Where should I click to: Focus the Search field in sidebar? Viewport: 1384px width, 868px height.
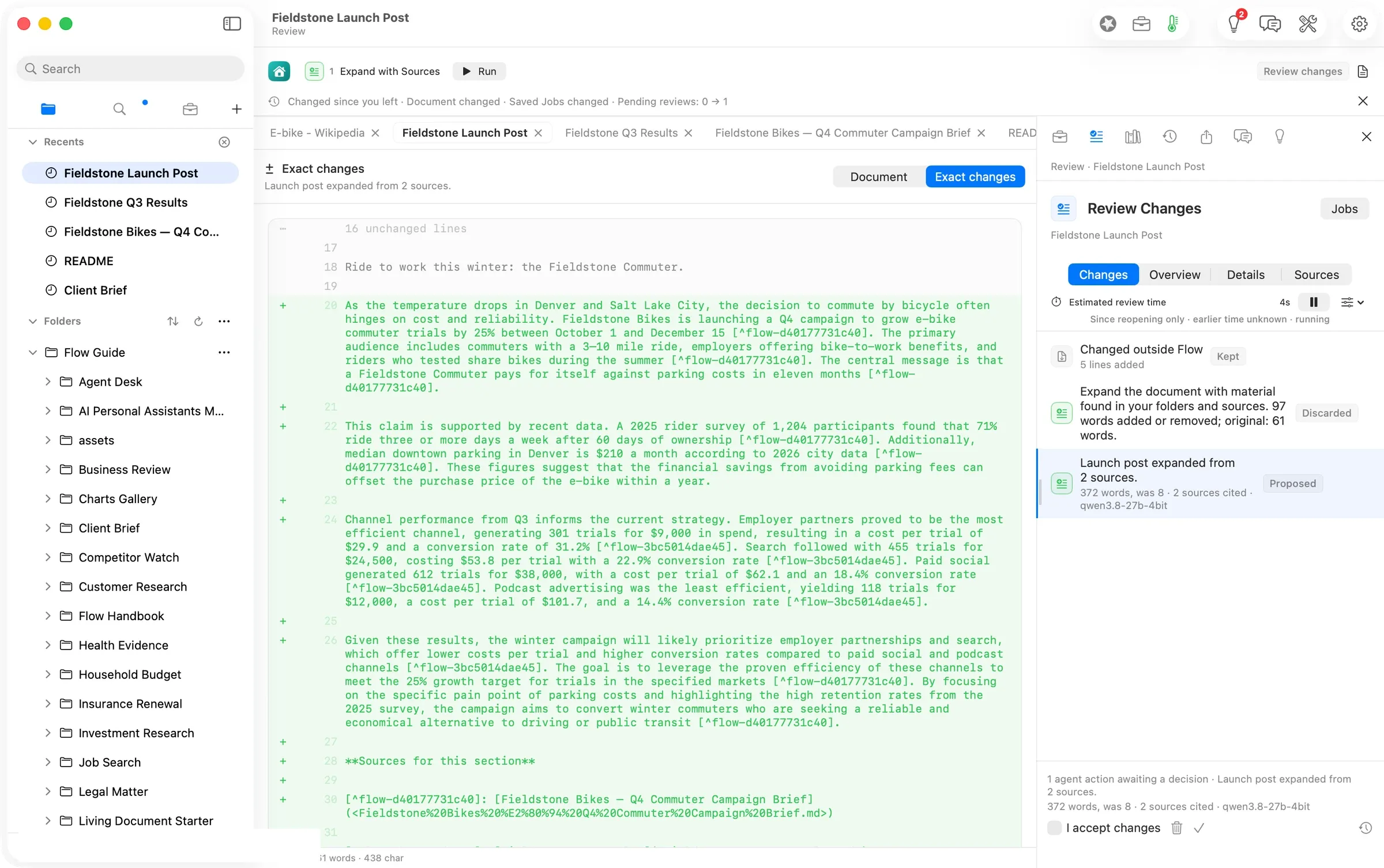click(x=130, y=69)
